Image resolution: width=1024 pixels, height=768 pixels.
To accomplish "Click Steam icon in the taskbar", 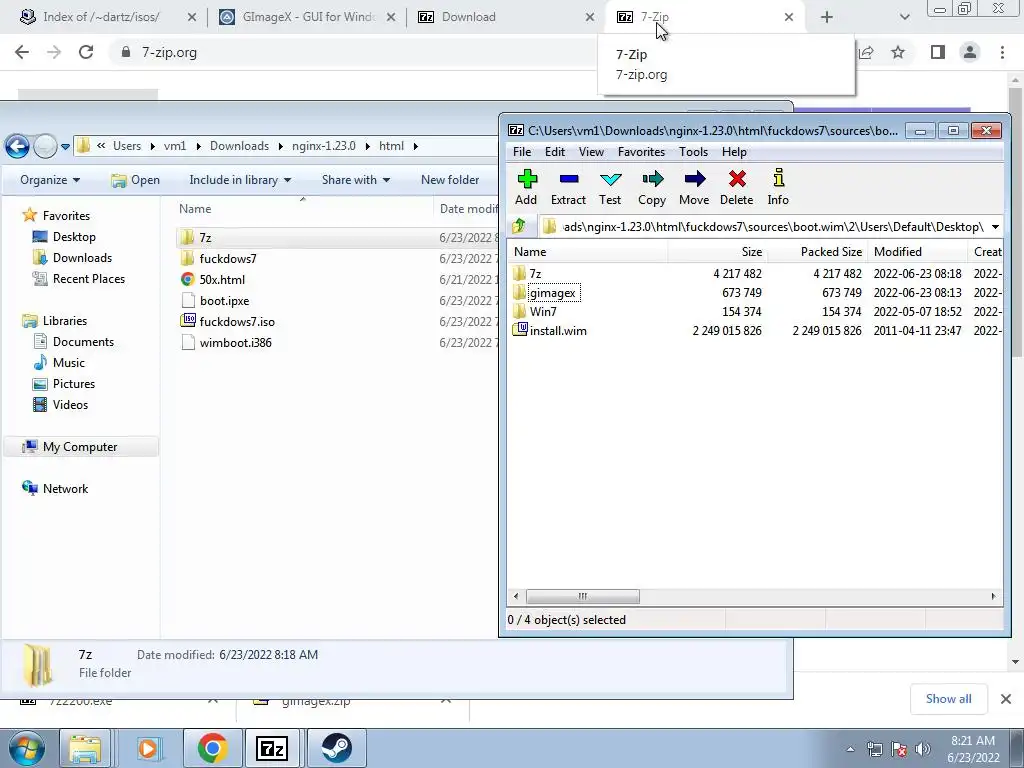I will pos(336,748).
